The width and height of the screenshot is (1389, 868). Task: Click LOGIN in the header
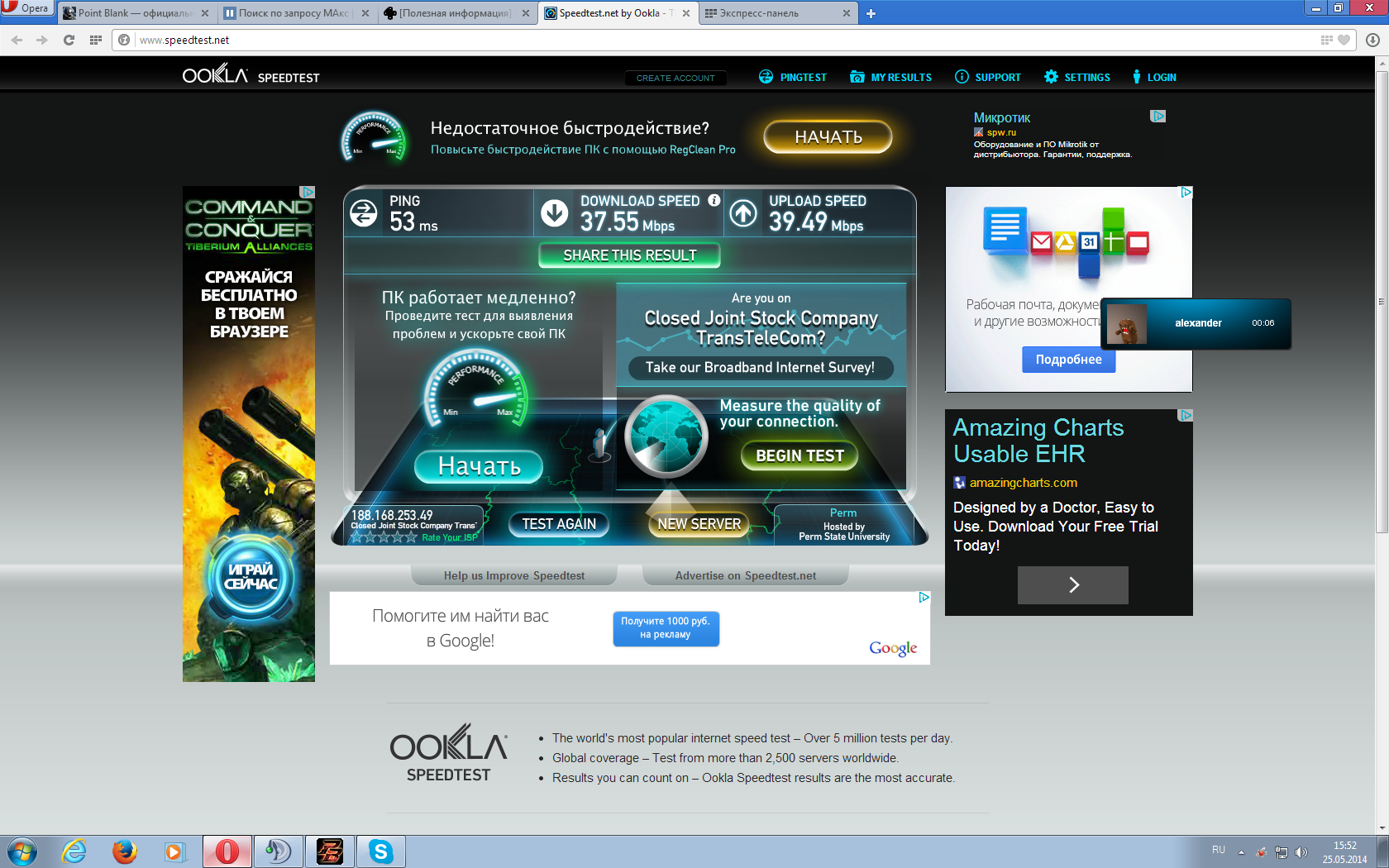click(1154, 77)
